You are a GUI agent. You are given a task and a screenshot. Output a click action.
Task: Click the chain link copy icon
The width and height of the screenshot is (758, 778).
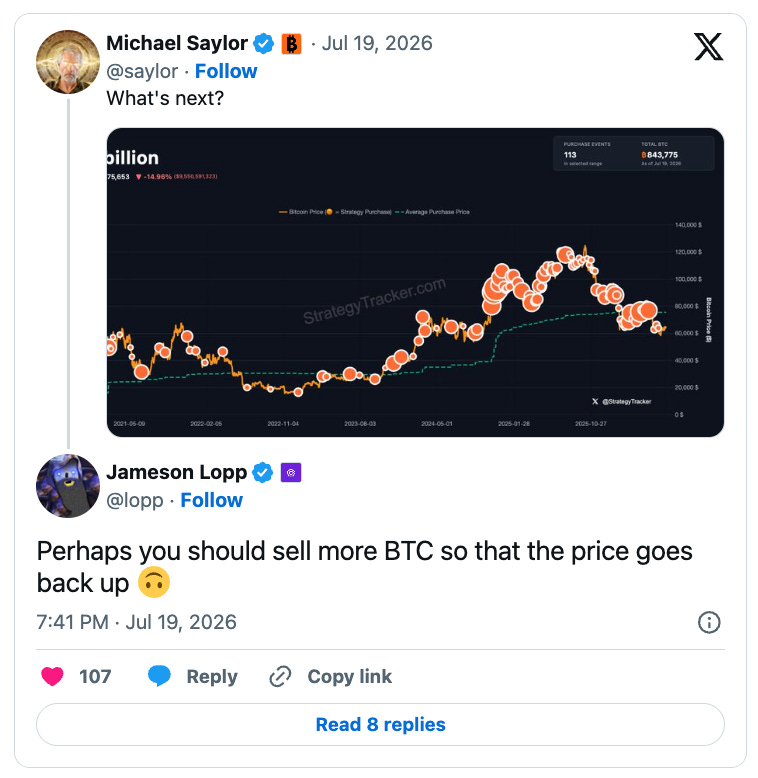click(x=280, y=676)
